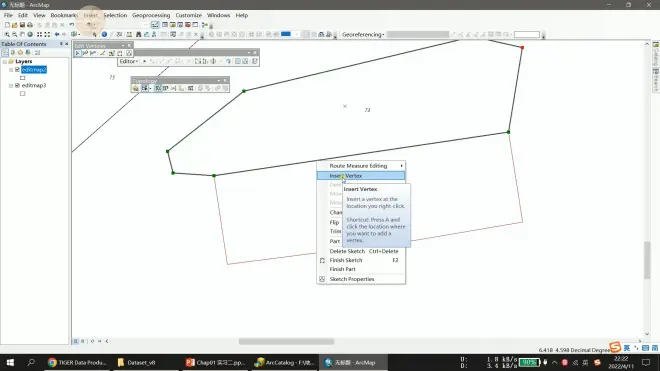This screenshot has width=660, height=371.
Task: Open the Georeferencing dropdown menu
Action: (363, 35)
